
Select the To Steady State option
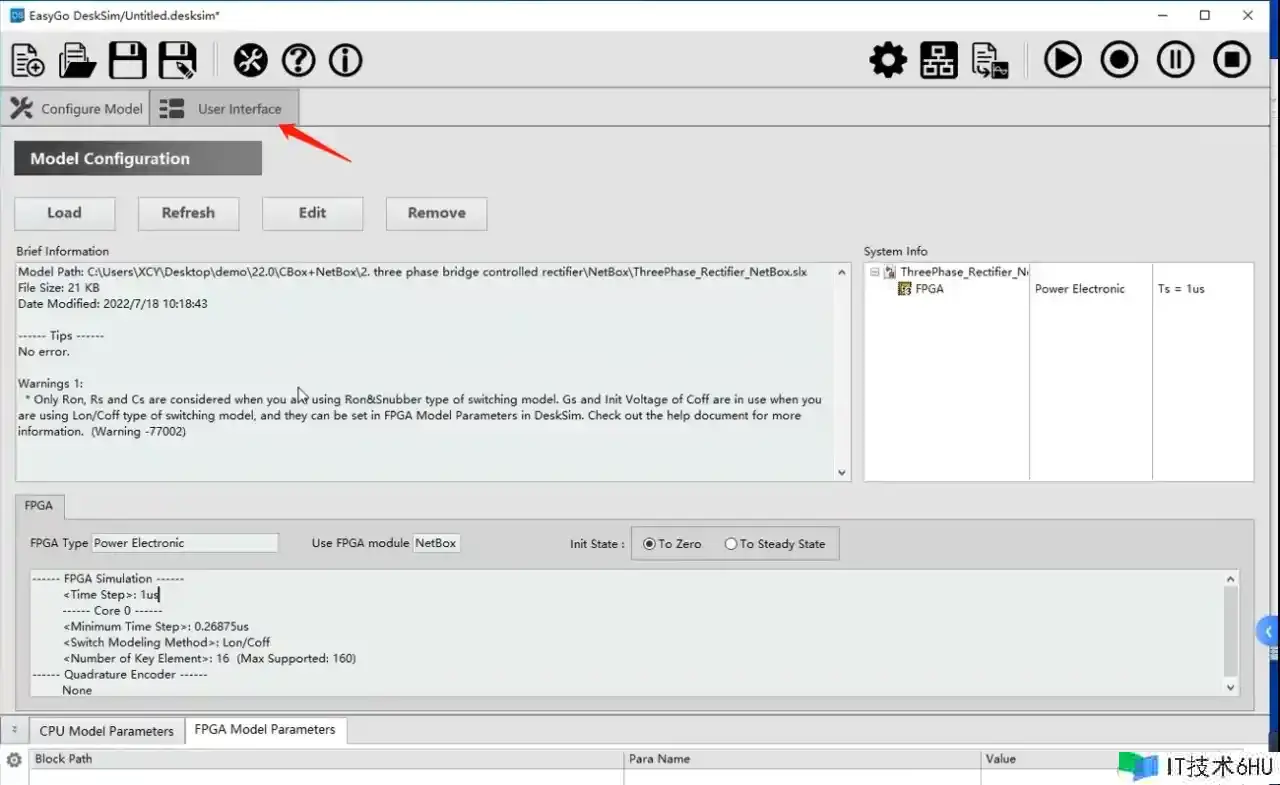(x=775, y=544)
